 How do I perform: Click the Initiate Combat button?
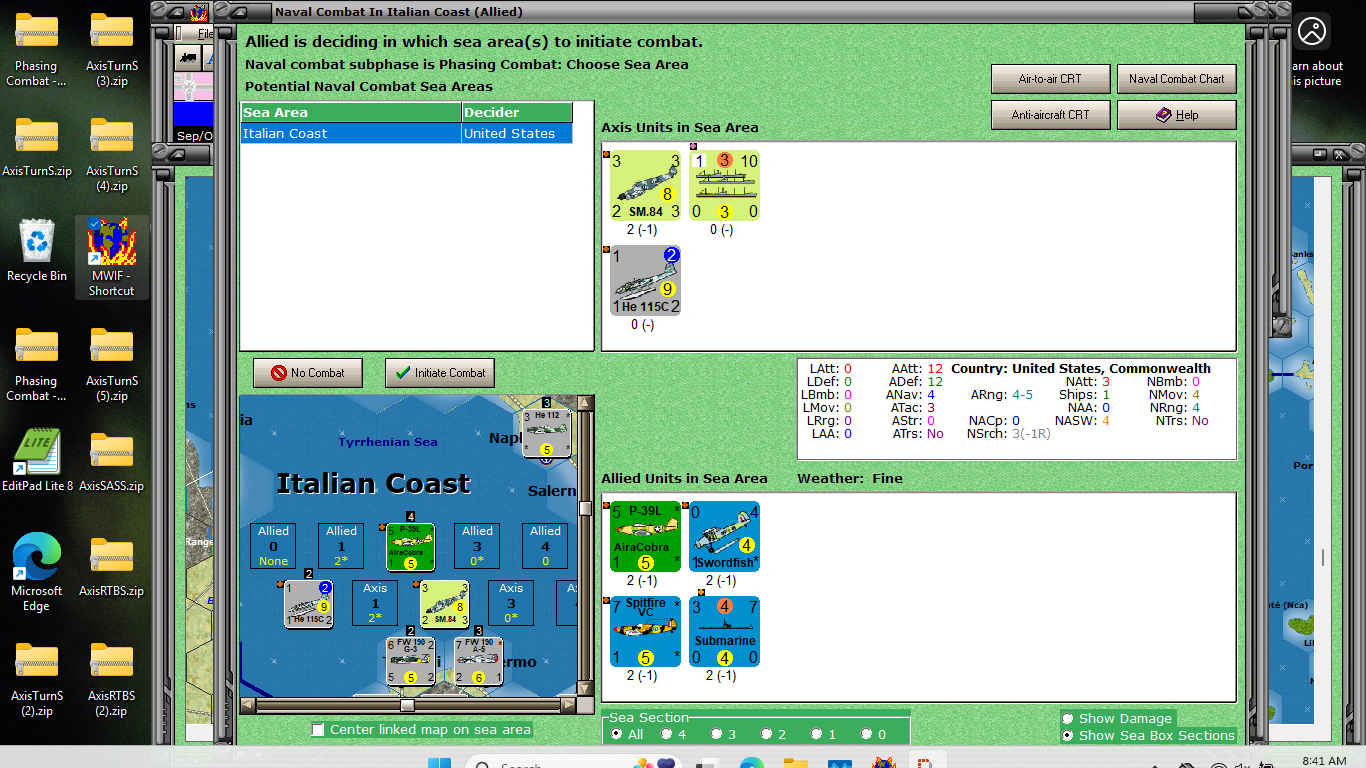441,373
